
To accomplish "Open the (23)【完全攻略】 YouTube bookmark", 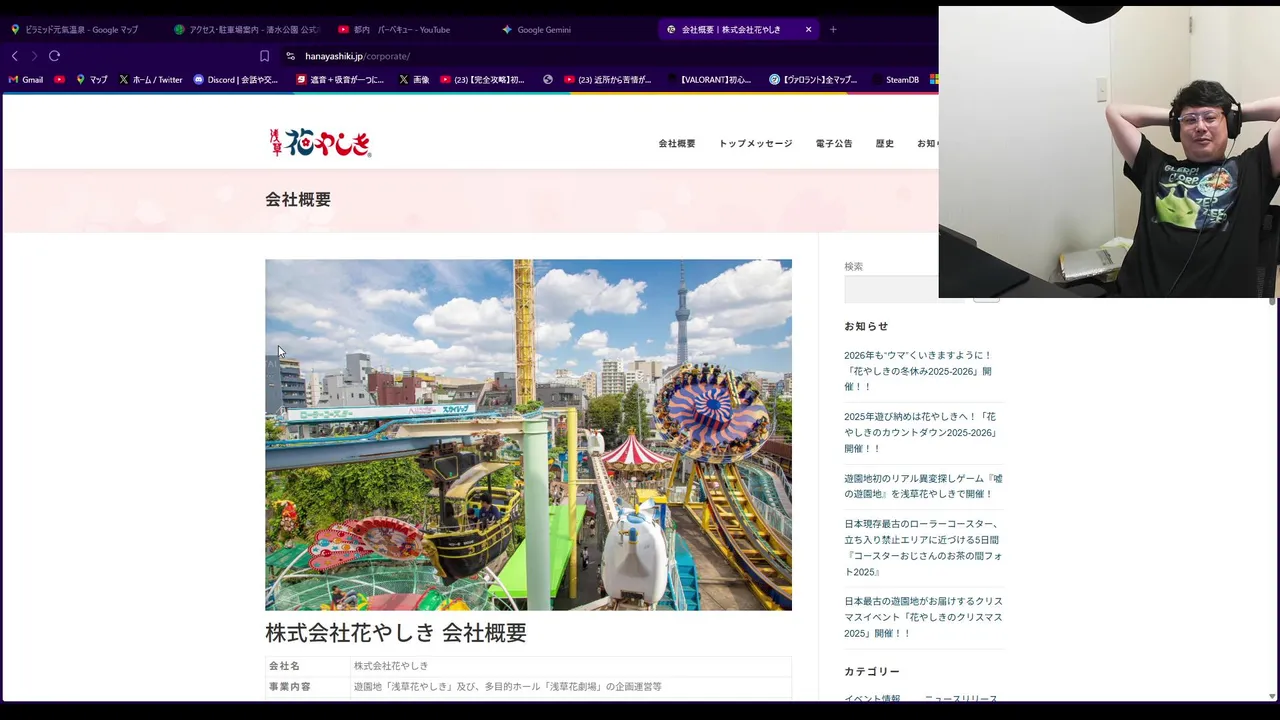I will 482,79.
